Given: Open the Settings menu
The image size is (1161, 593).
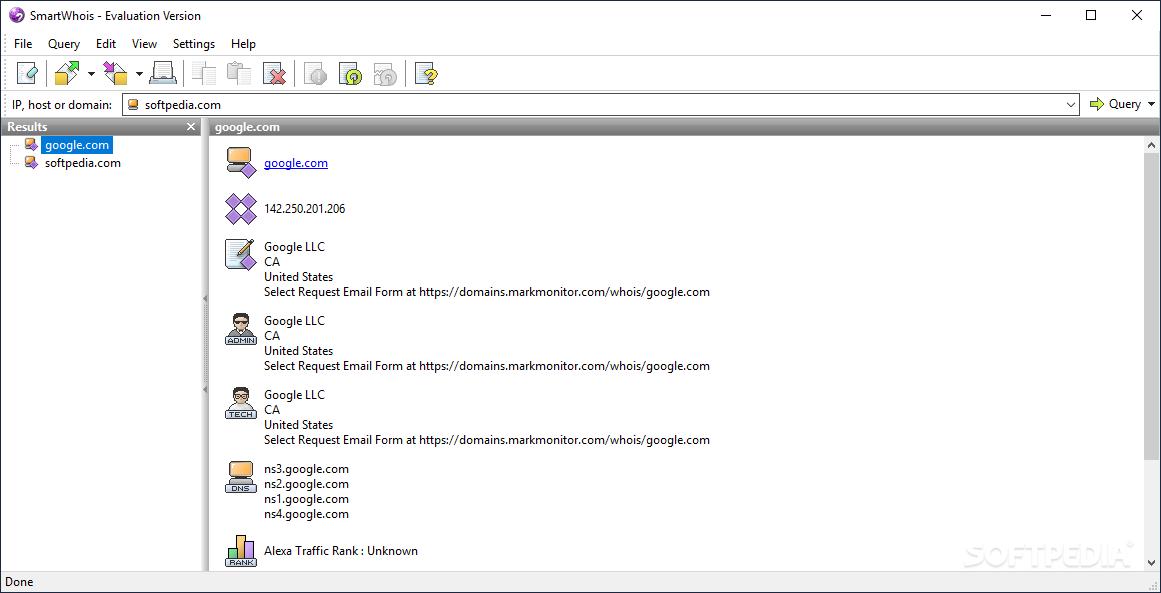Looking at the screenshot, I should [194, 44].
